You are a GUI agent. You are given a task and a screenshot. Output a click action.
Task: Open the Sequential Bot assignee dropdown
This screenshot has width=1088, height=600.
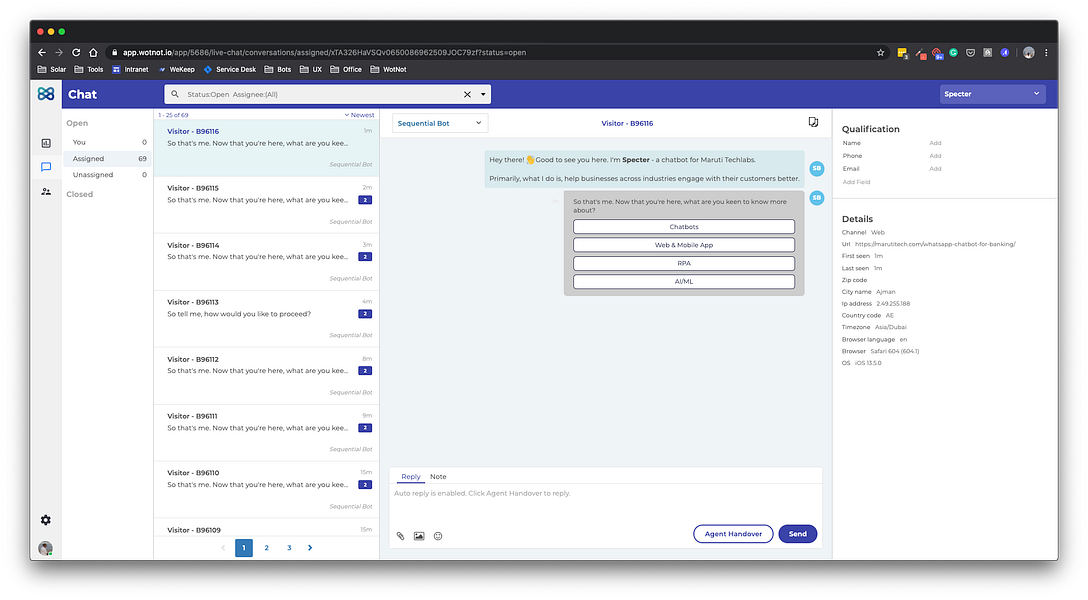click(x=439, y=123)
